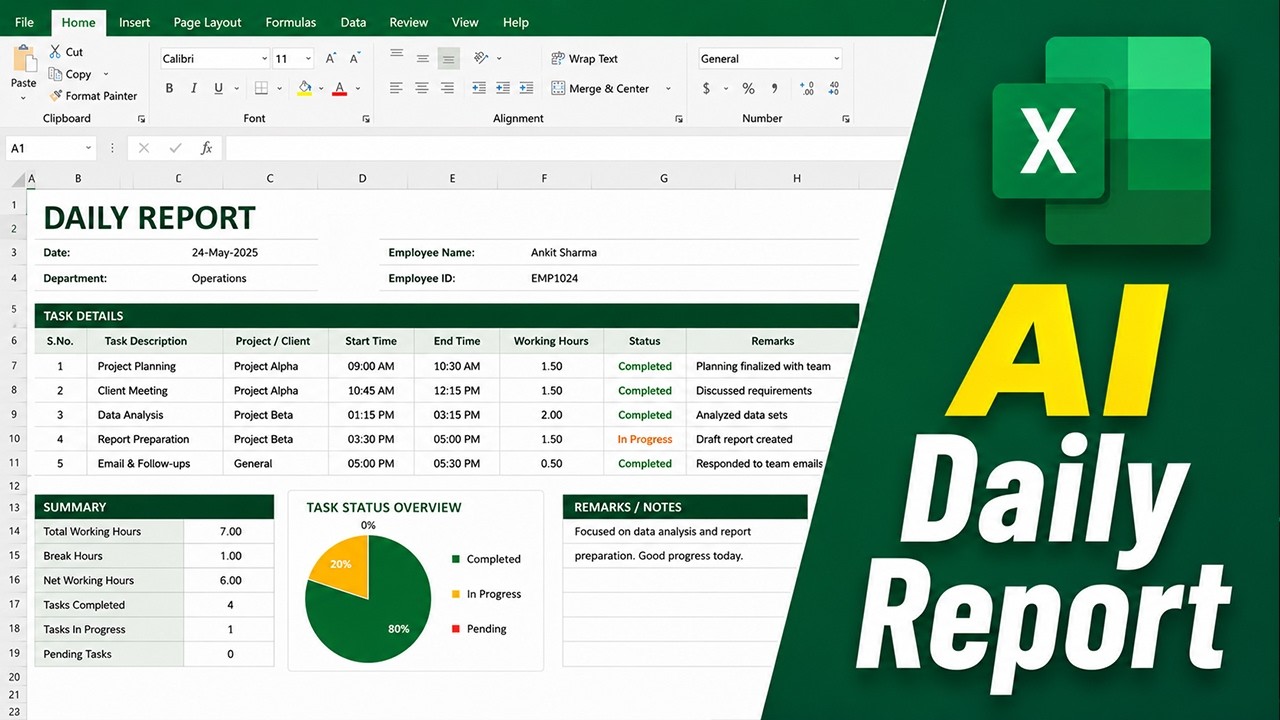Switch to the Page Layout tab
The width and height of the screenshot is (1280, 720).
coord(207,22)
